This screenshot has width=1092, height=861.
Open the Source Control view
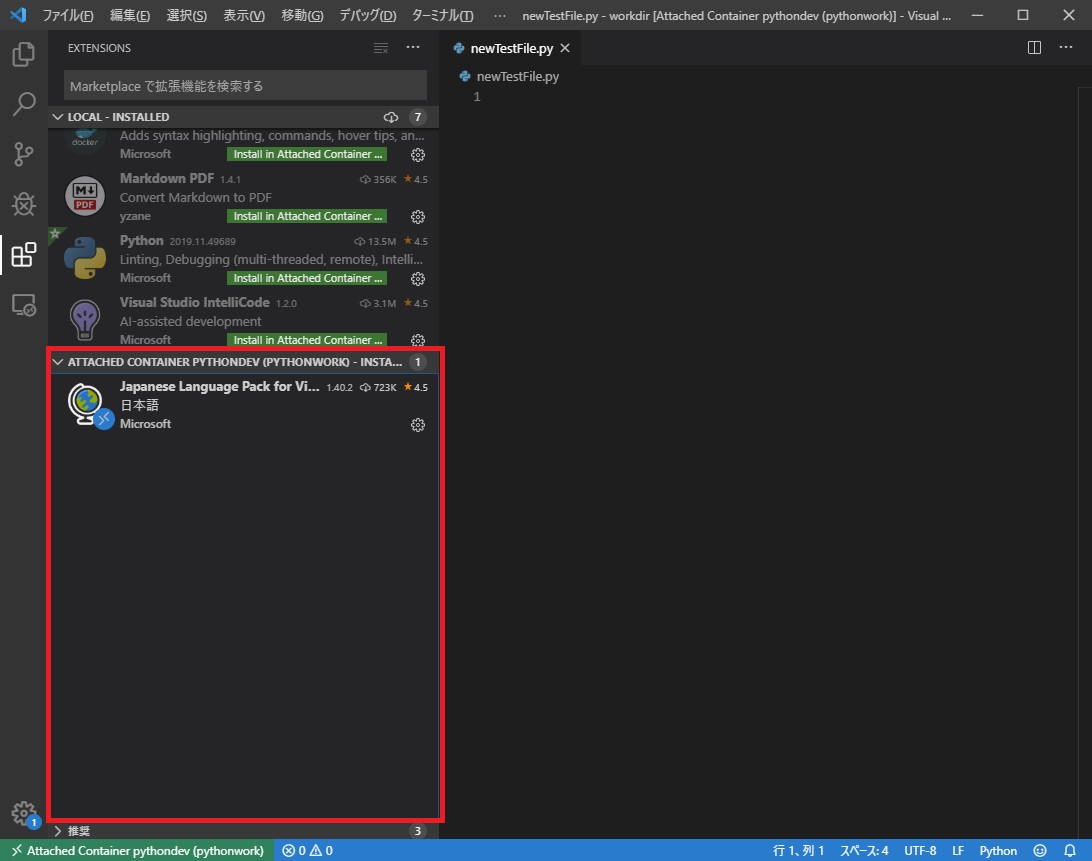coord(24,154)
